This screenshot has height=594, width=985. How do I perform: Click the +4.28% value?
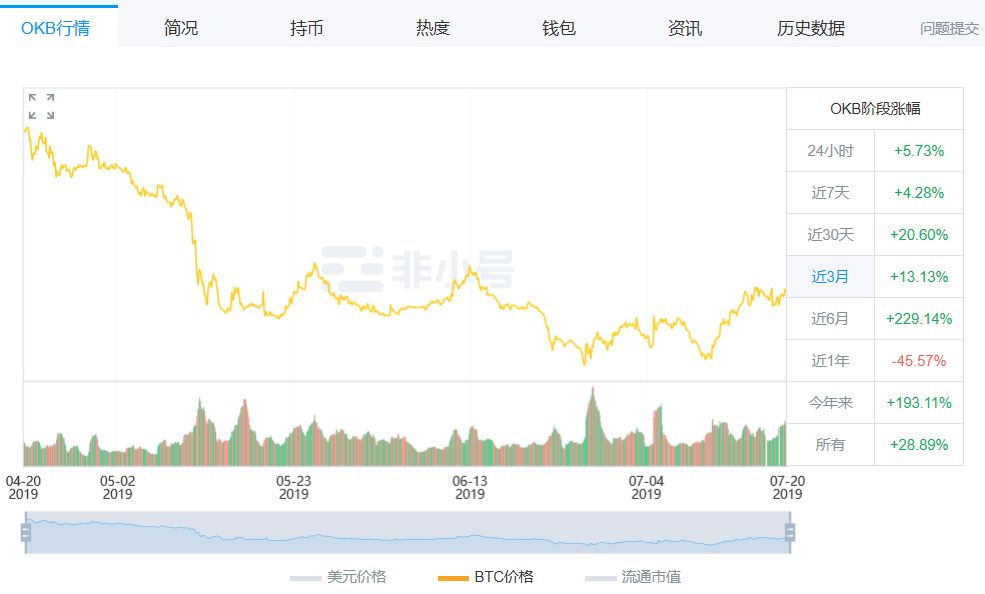[x=918, y=193]
